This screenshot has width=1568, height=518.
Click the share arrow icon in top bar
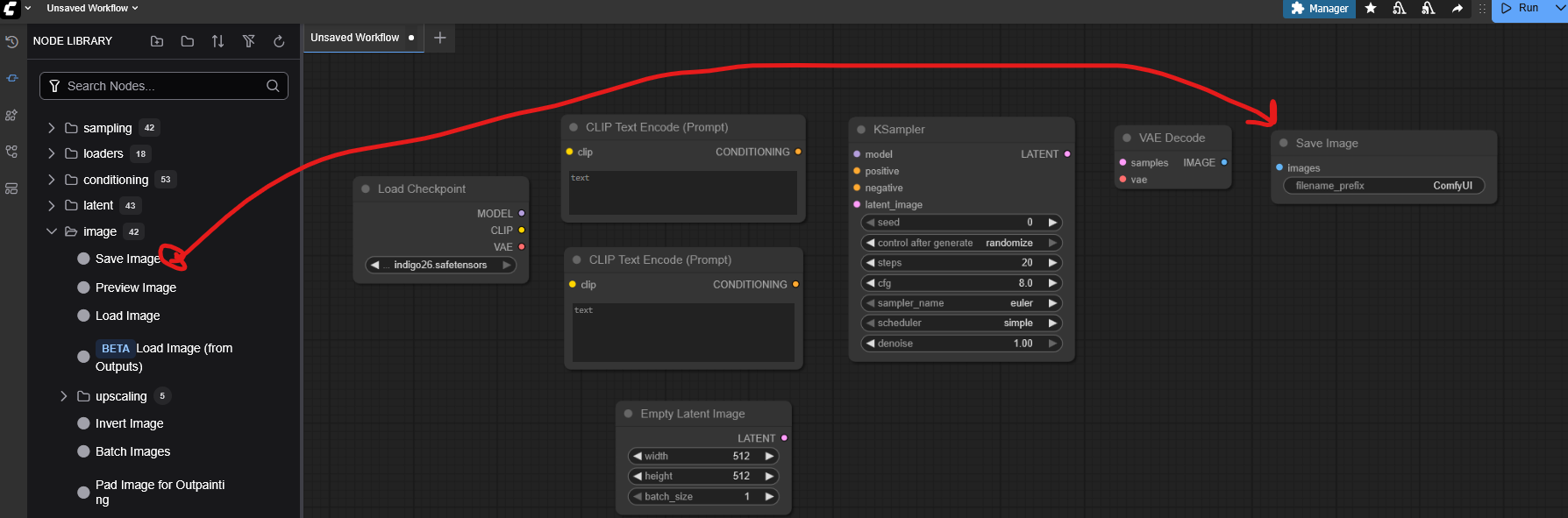click(x=1458, y=9)
